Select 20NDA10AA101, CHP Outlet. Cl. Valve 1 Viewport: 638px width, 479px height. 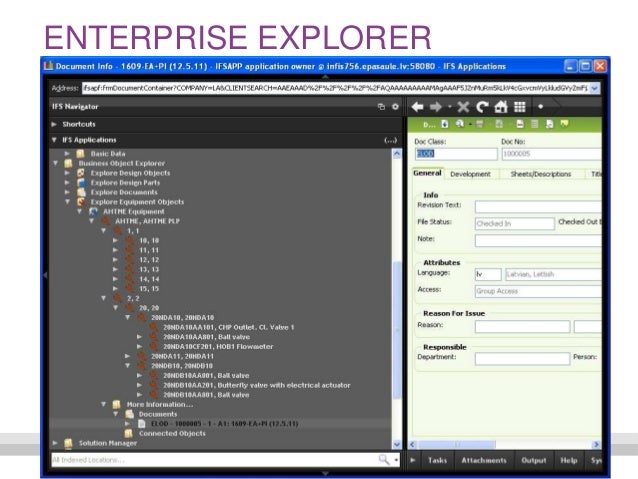tap(229, 327)
